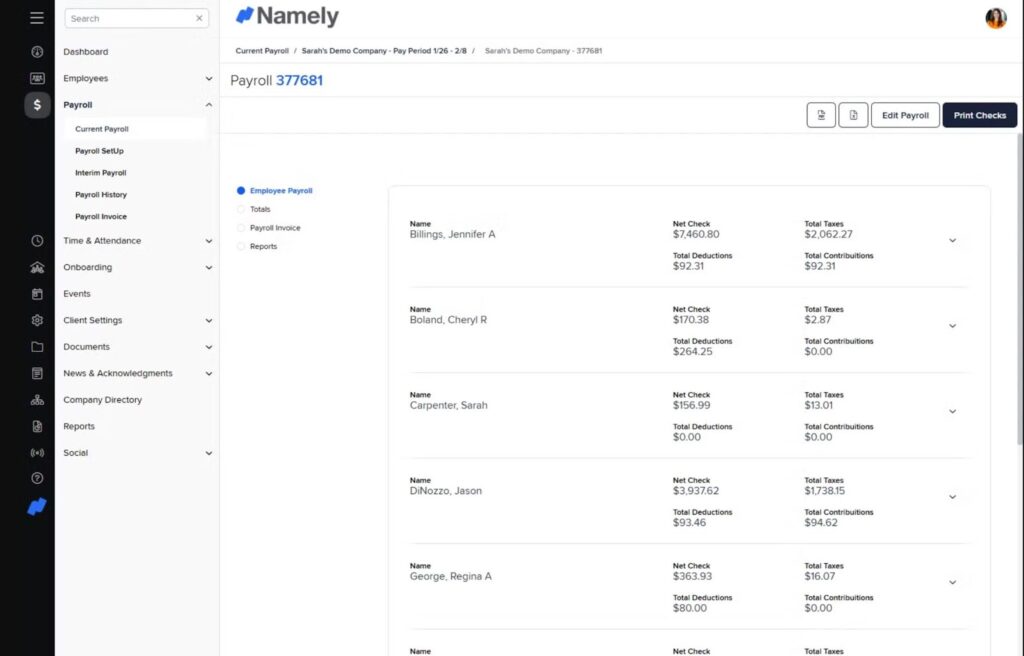The image size is (1024, 656).
Task: Click Billings net check $7,460.80
Action: (696, 234)
